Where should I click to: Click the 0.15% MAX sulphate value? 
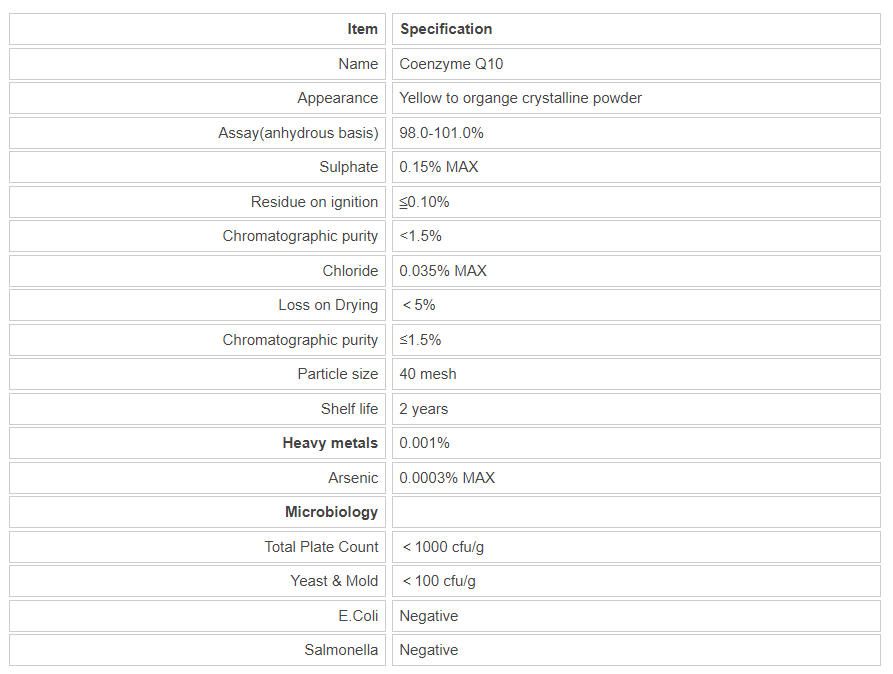click(438, 167)
